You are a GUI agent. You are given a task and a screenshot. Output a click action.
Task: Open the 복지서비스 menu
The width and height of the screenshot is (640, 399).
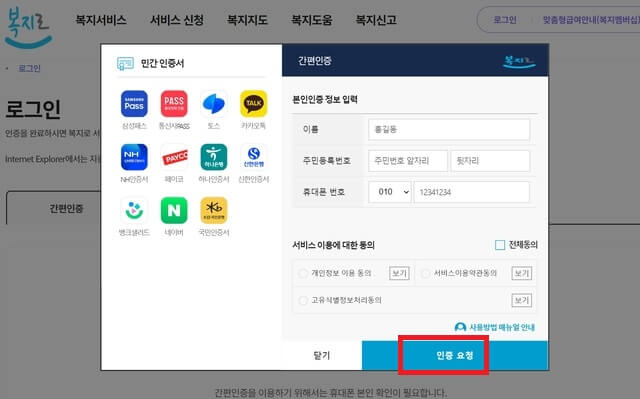(101, 20)
